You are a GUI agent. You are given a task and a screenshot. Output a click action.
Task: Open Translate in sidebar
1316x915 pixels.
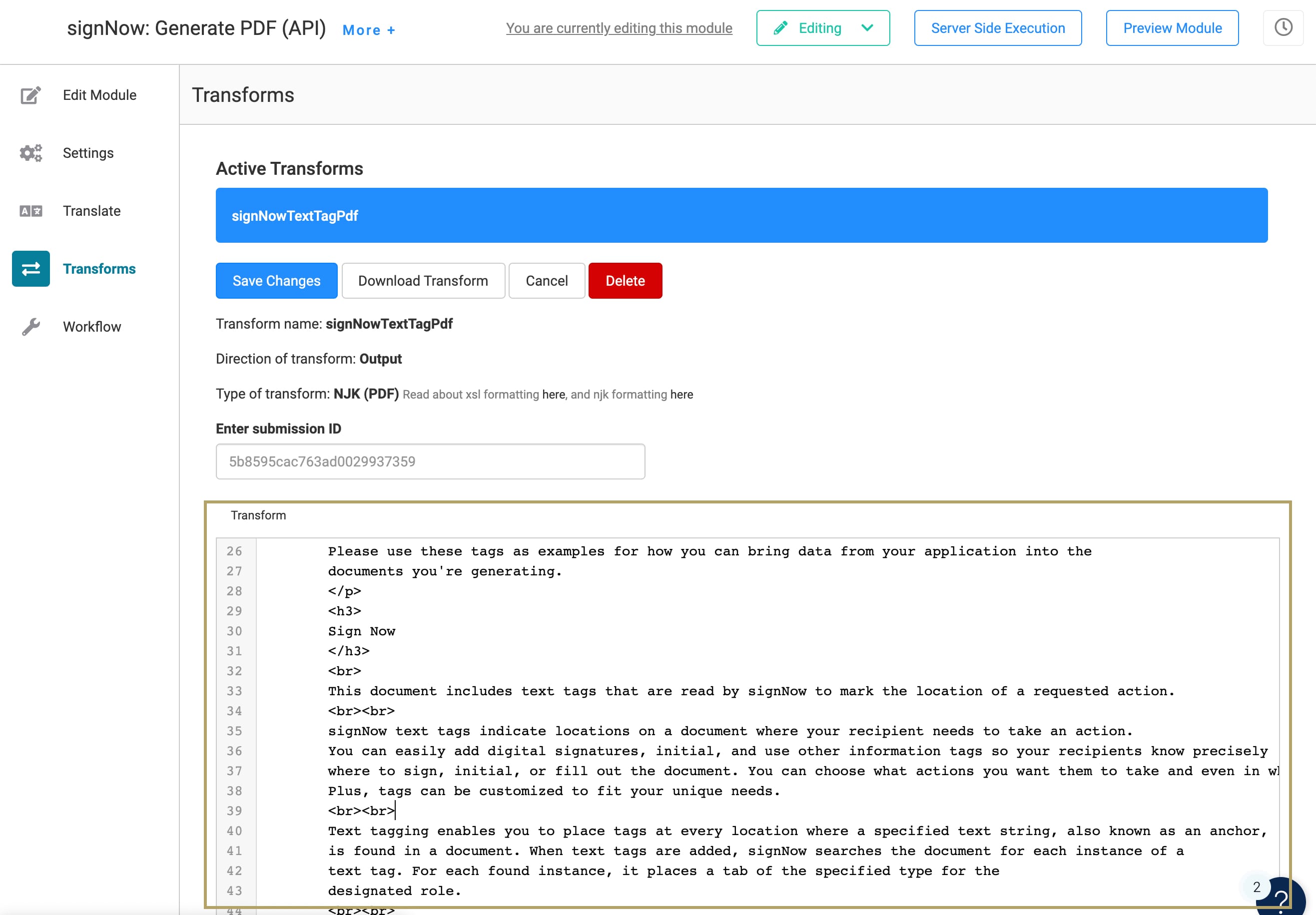92,211
